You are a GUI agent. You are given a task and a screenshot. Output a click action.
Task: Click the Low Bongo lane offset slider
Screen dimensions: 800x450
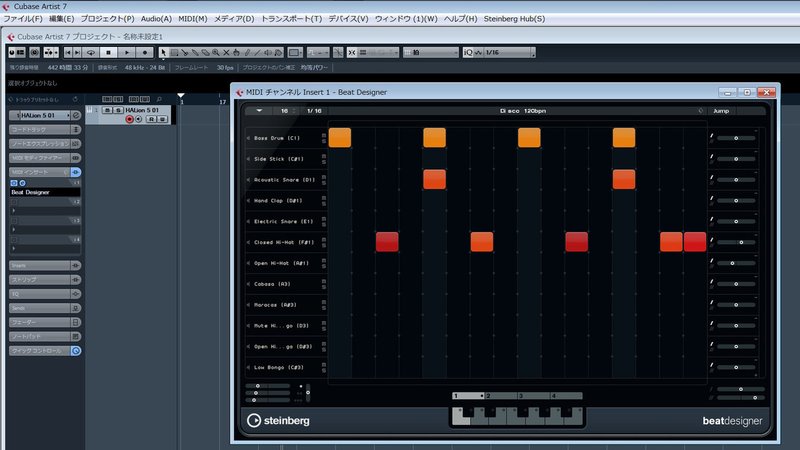pyautogui.click(x=736, y=367)
